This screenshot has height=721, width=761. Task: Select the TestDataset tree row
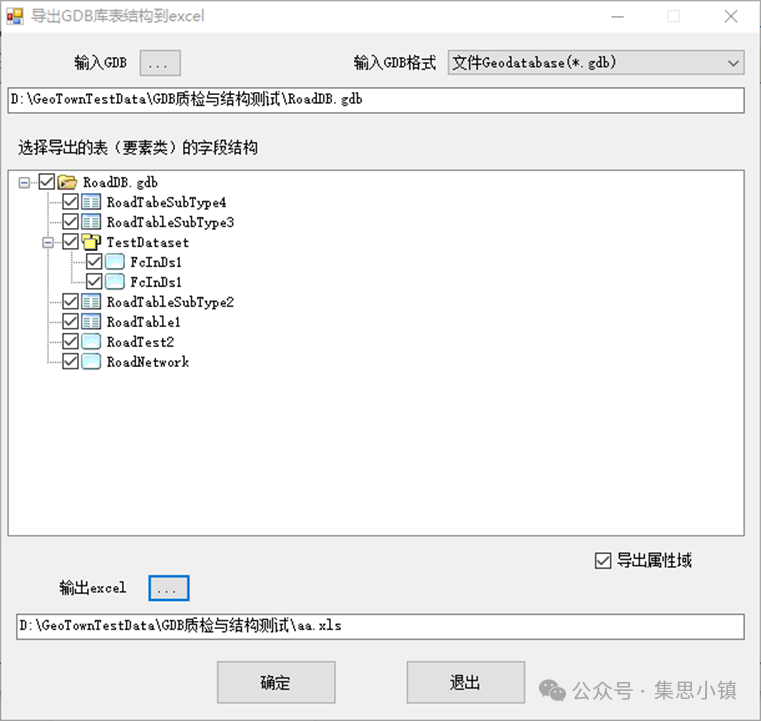point(148,242)
